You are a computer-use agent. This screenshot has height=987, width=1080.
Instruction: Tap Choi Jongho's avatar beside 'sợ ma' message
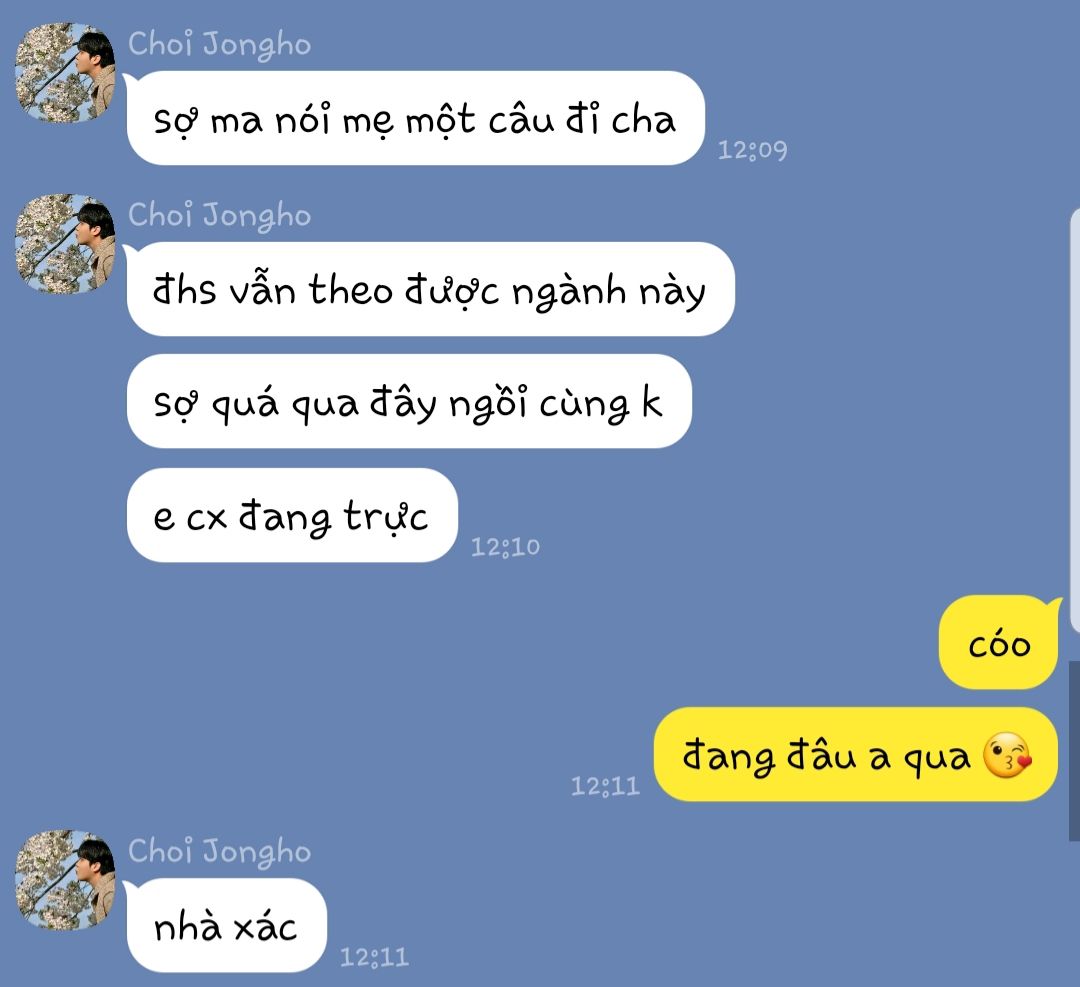click(65, 73)
